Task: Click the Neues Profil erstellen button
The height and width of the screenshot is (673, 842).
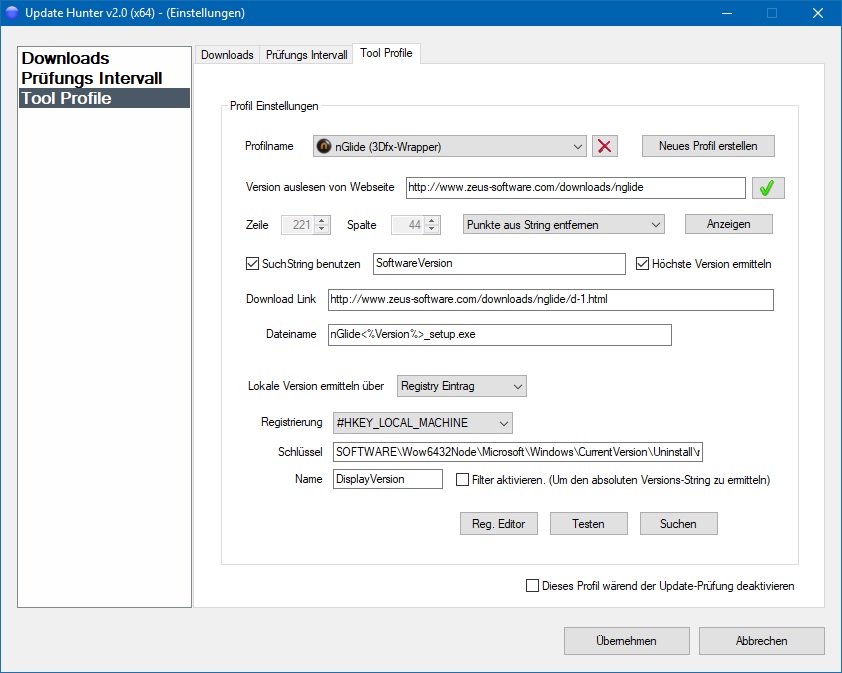Action: pyautogui.click(x=707, y=146)
